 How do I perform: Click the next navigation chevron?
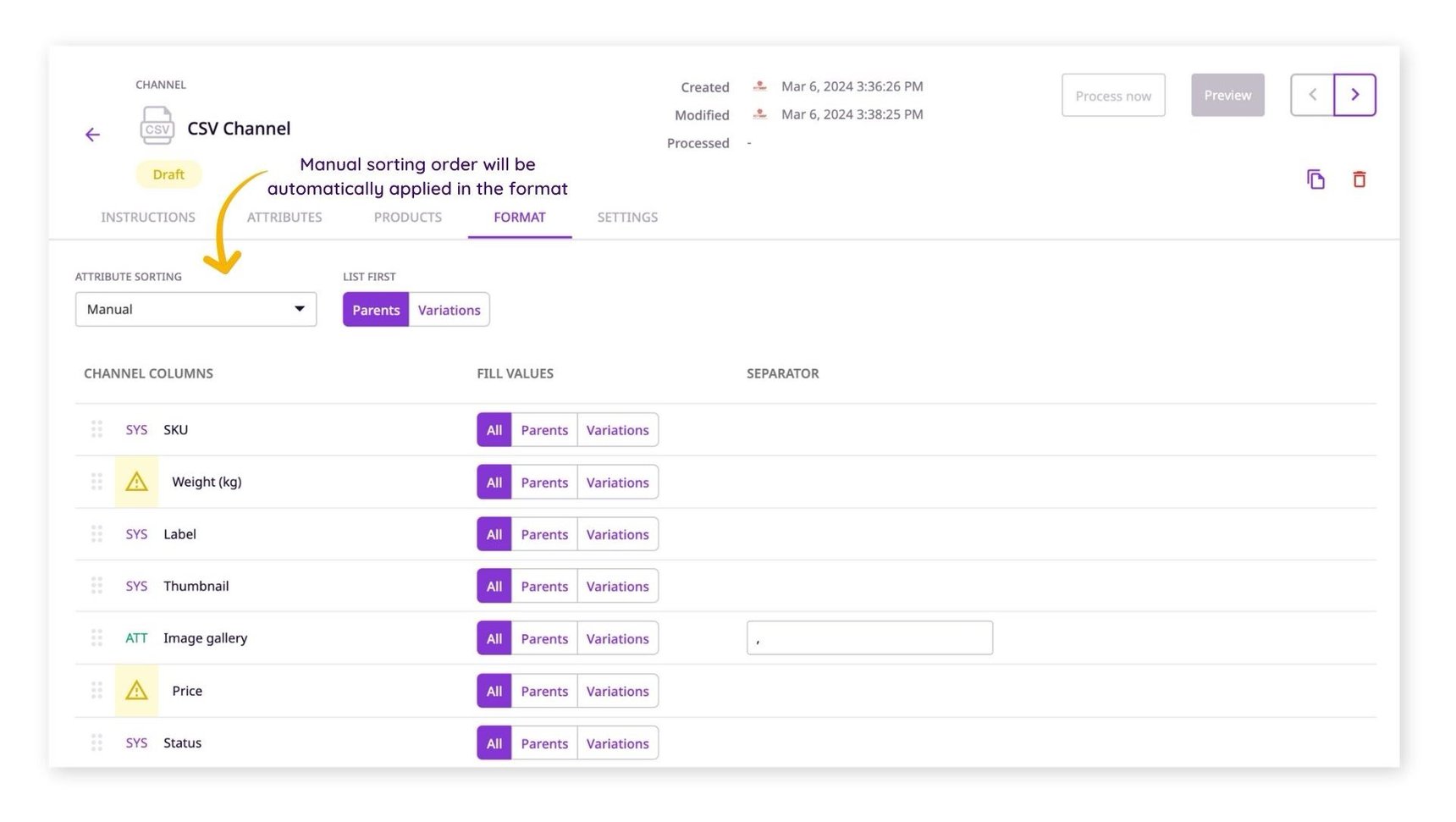[1355, 95]
